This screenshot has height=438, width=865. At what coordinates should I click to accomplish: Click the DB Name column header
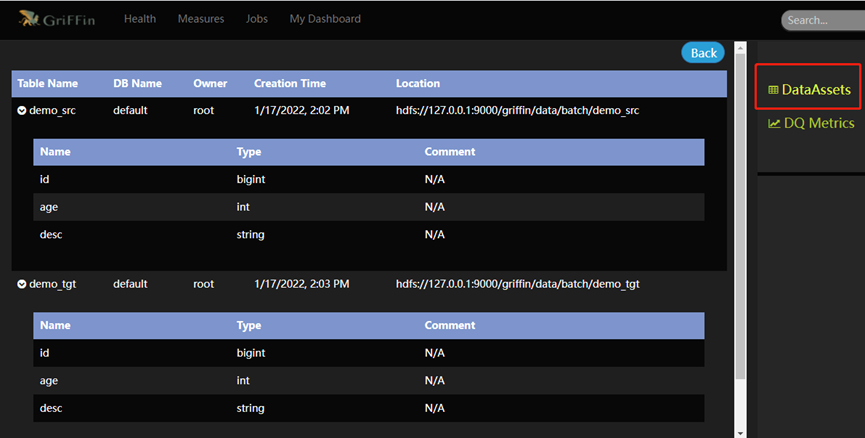[137, 83]
